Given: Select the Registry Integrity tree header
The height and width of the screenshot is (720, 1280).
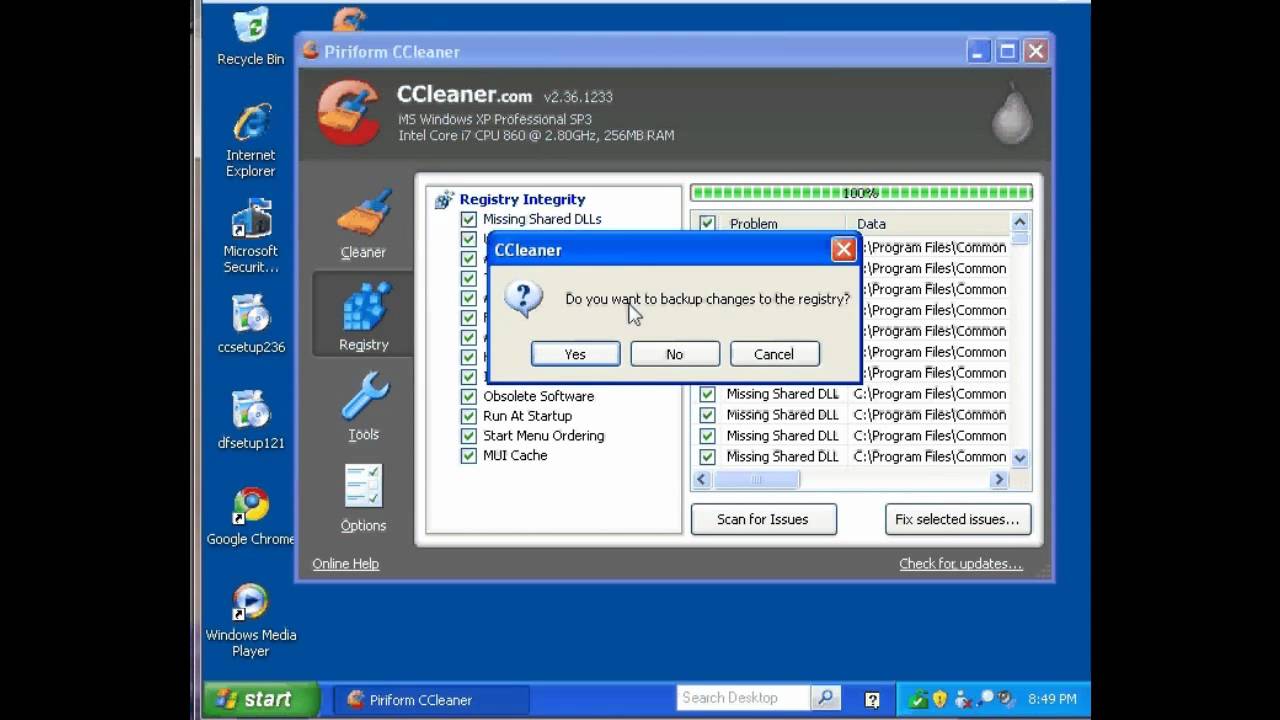Looking at the screenshot, I should click(522, 199).
